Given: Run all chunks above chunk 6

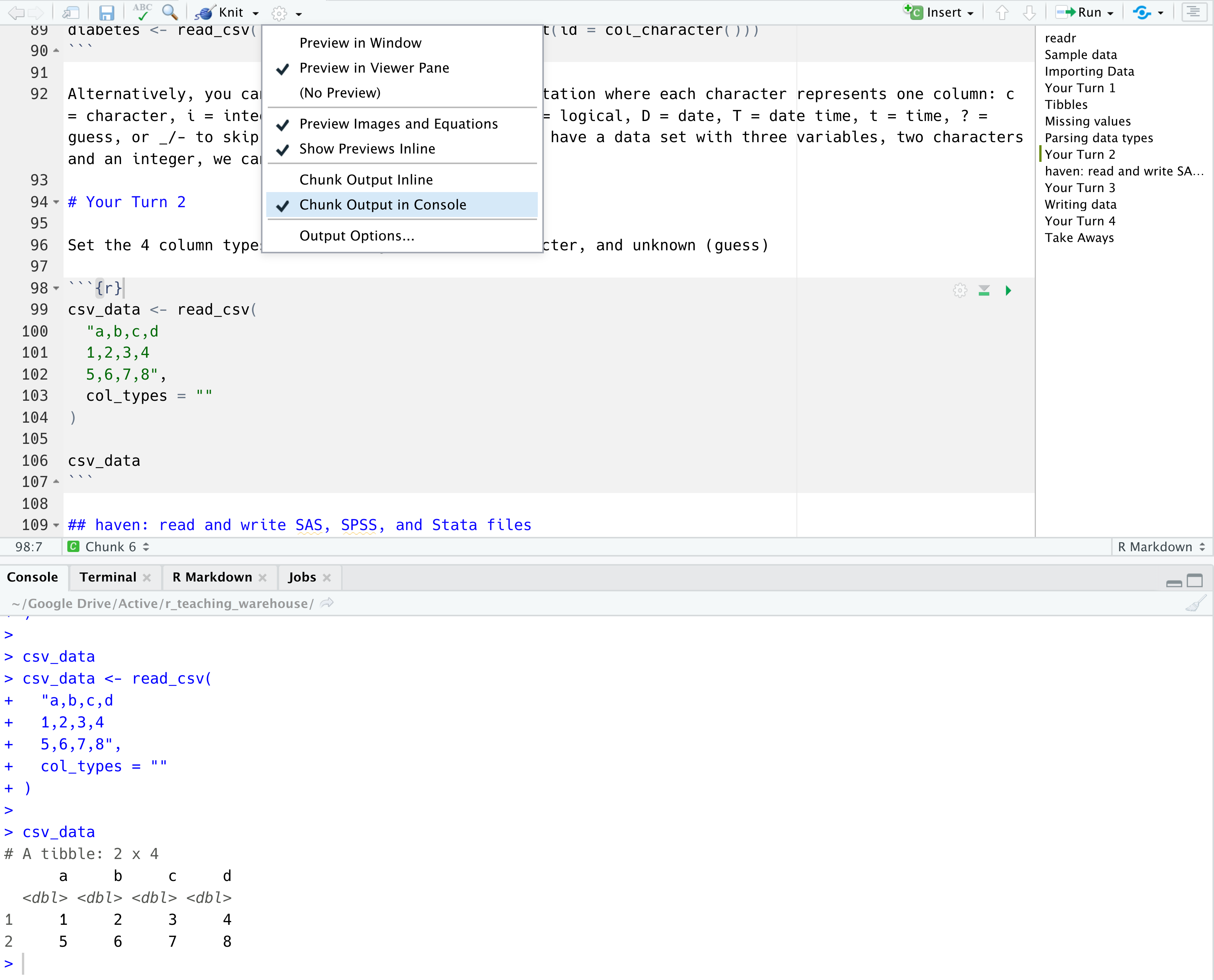Looking at the screenshot, I should point(984,290).
